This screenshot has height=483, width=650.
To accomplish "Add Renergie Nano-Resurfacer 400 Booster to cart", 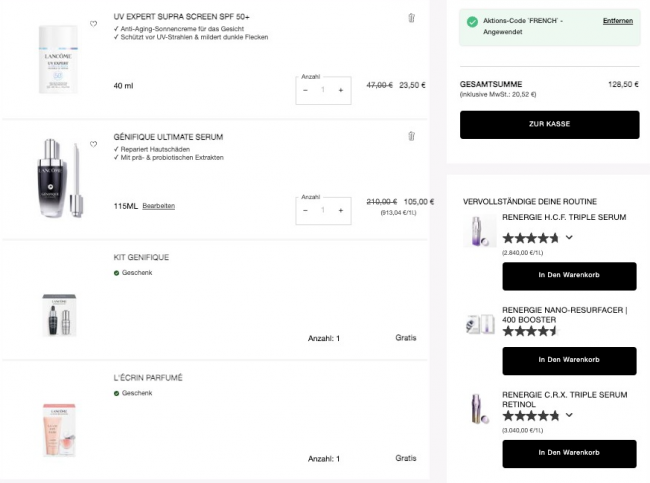I will click(569, 360).
